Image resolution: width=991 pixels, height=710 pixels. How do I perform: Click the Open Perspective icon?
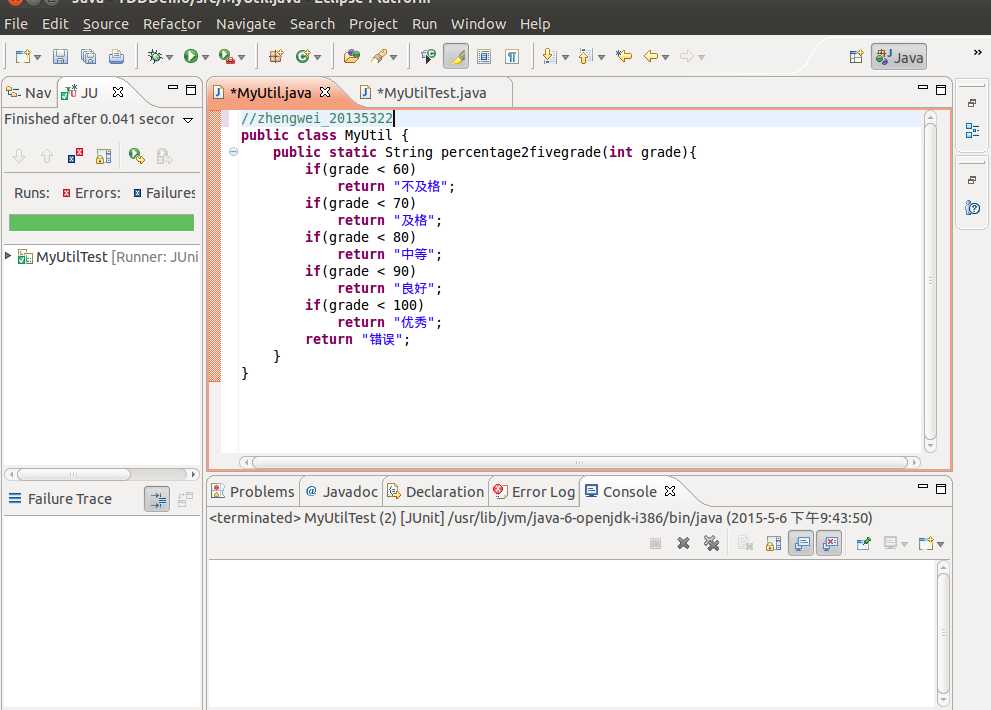pos(856,57)
